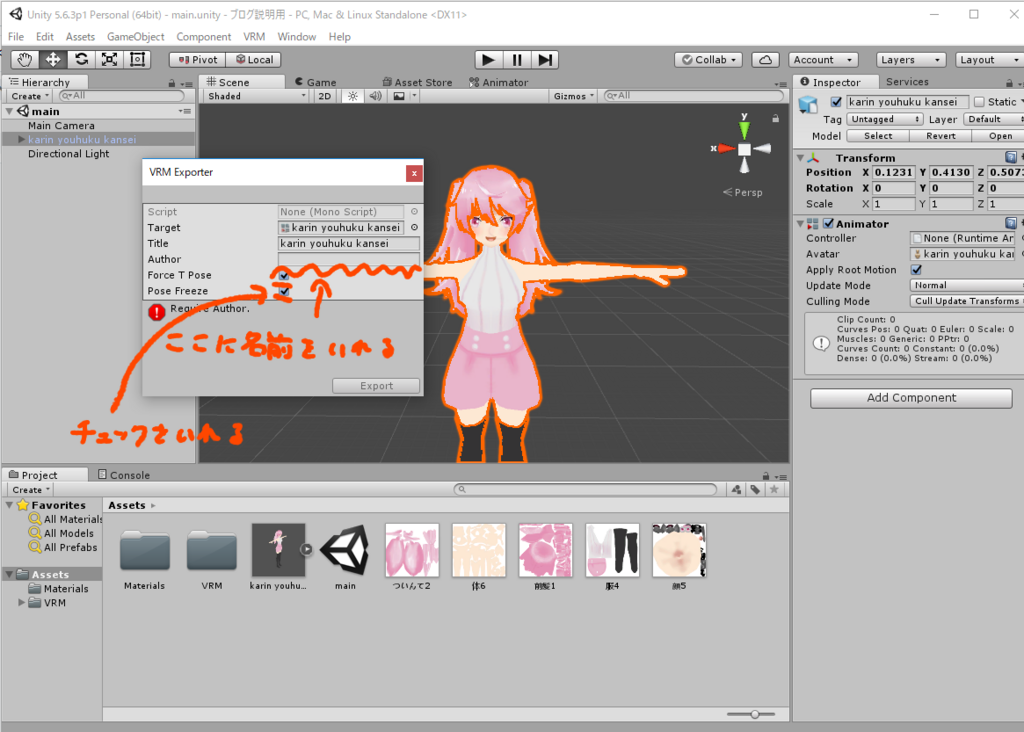The width and height of the screenshot is (1024, 732).
Task: Switch to the Console tab
Action: point(123,475)
